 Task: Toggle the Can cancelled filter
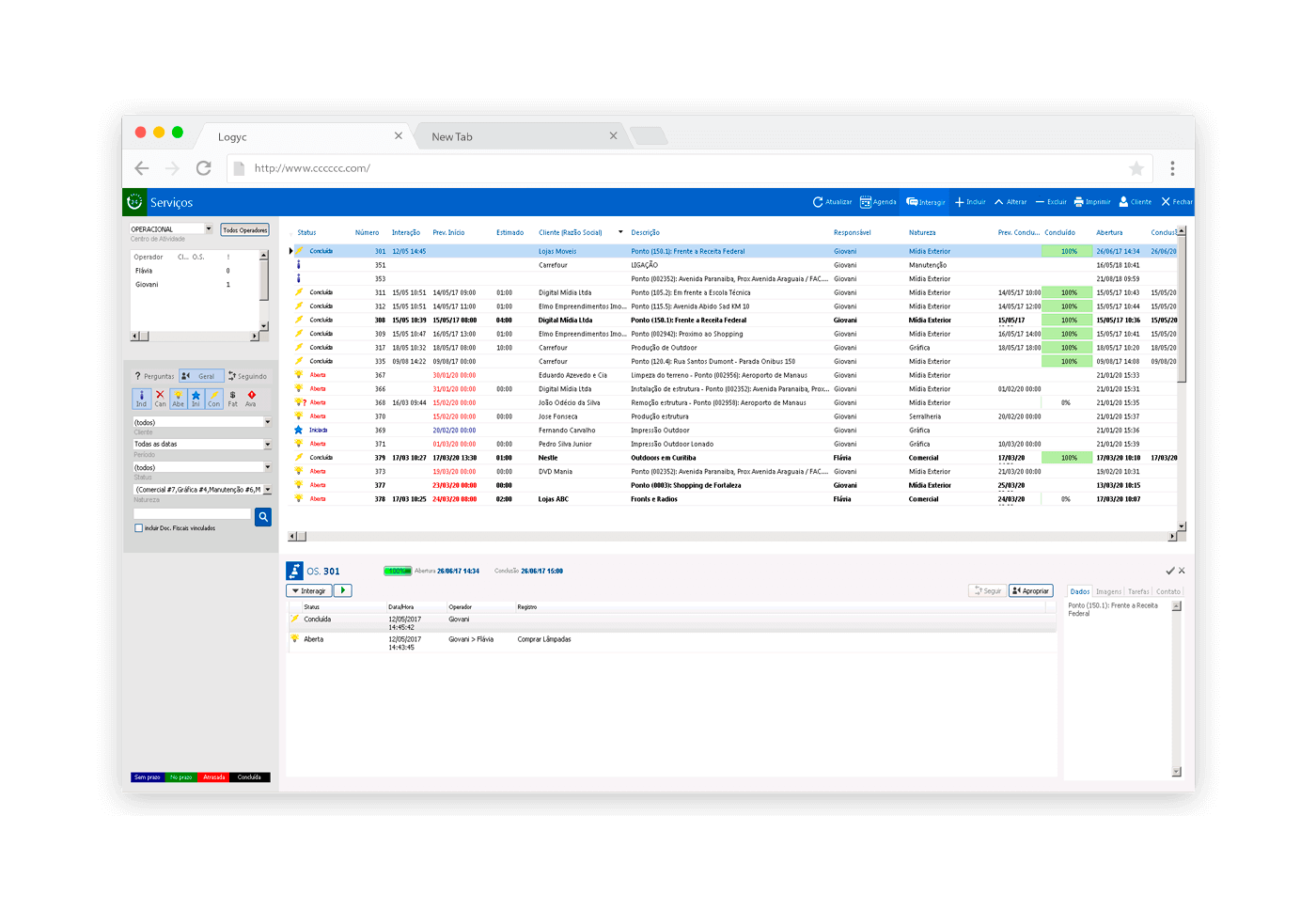160,399
